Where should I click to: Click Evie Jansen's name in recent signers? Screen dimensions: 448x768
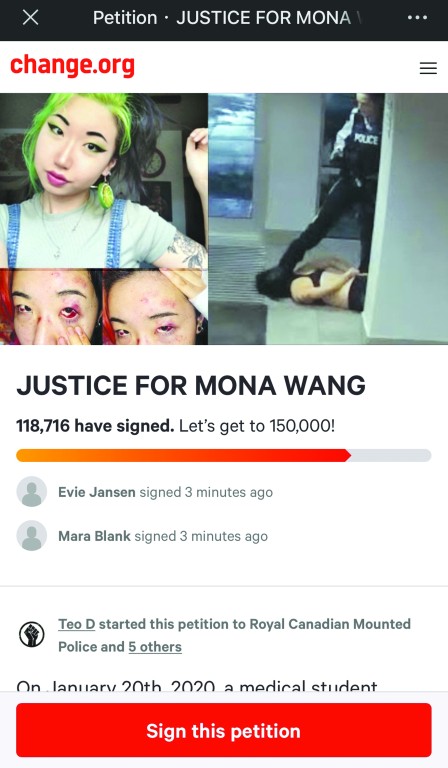coord(96,492)
